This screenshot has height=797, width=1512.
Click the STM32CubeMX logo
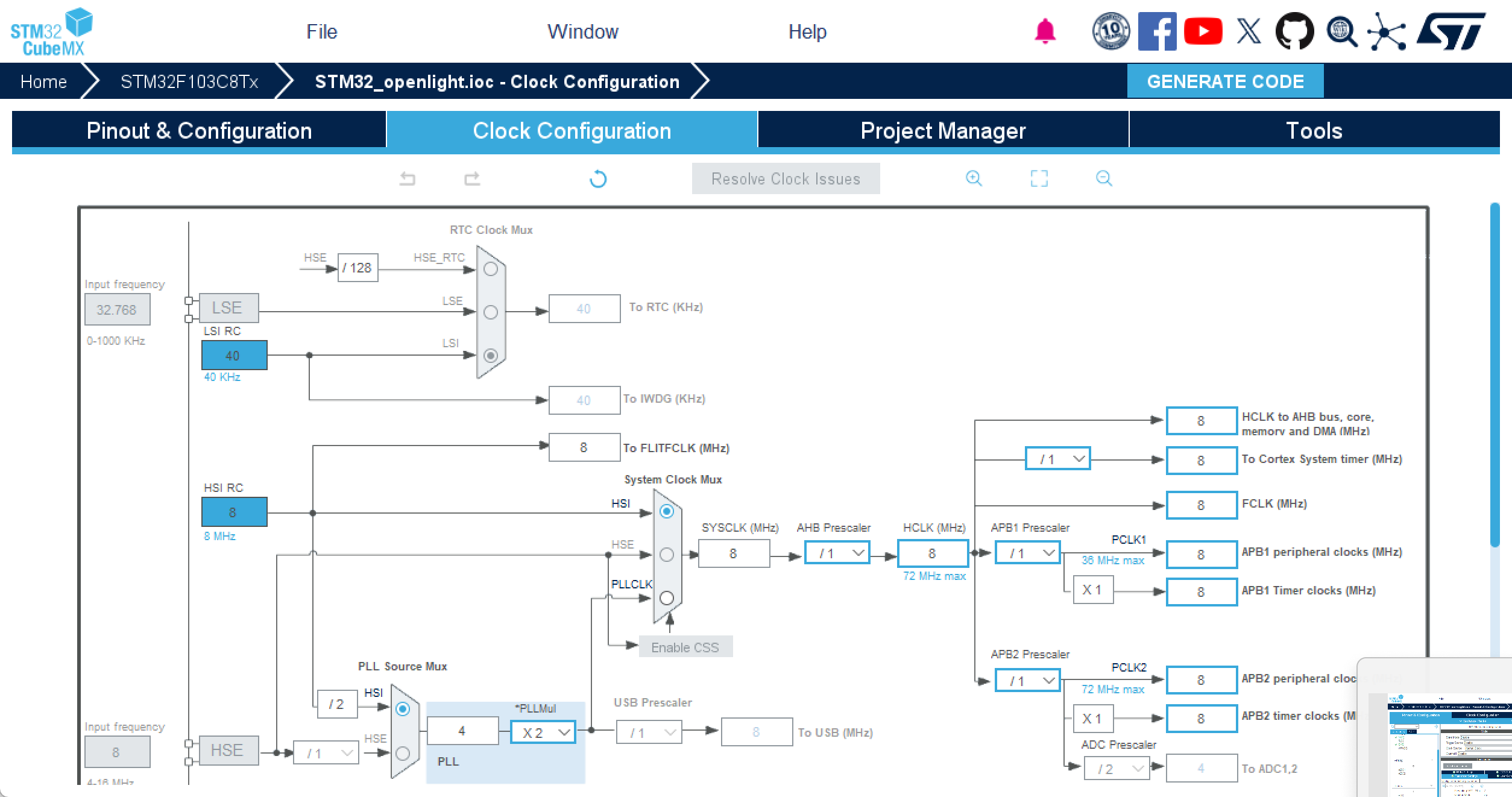point(52,32)
